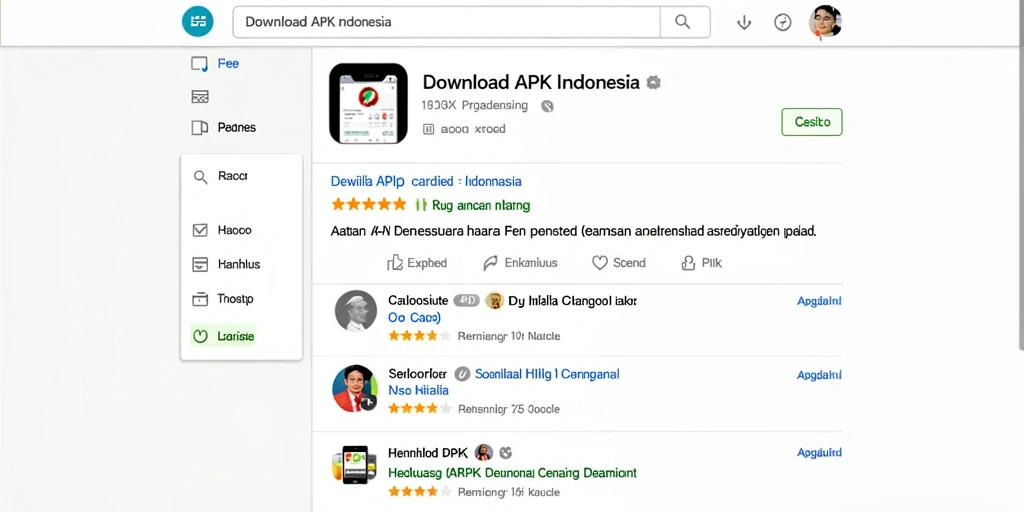Click the gray round icon in 'Hennhlod DPK' row
1024x512 pixels.
(505, 452)
